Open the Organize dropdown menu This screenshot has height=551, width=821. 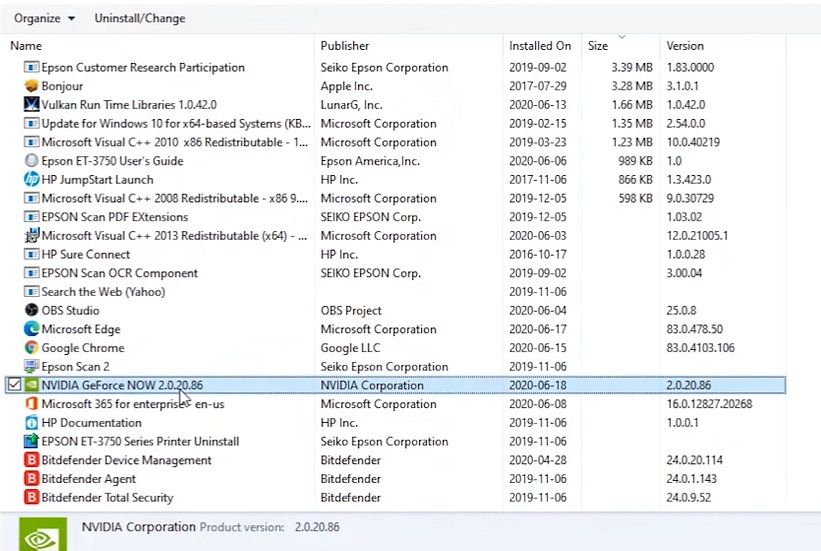[x=45, y=18]
